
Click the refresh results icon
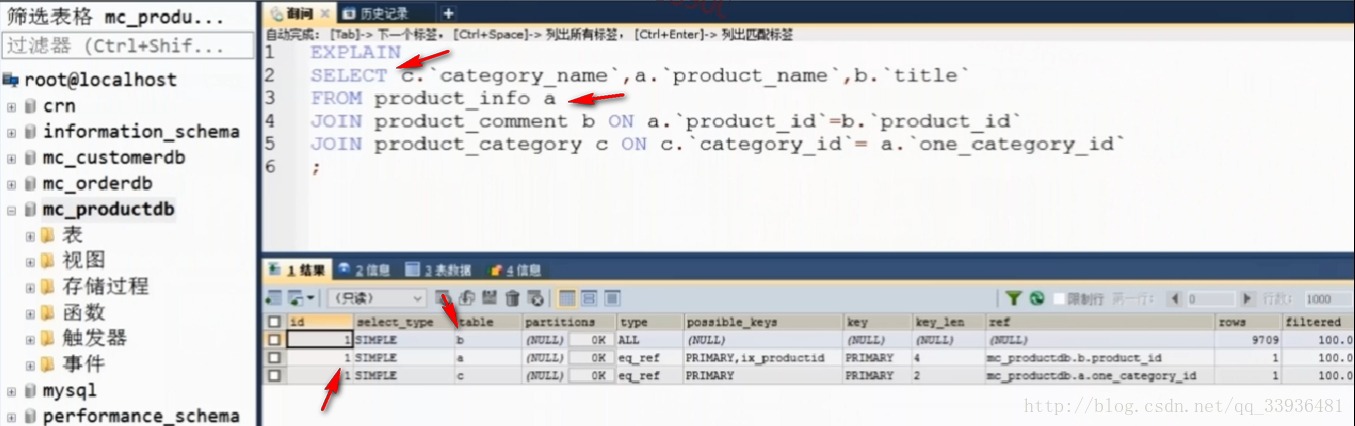(1037, 298)
